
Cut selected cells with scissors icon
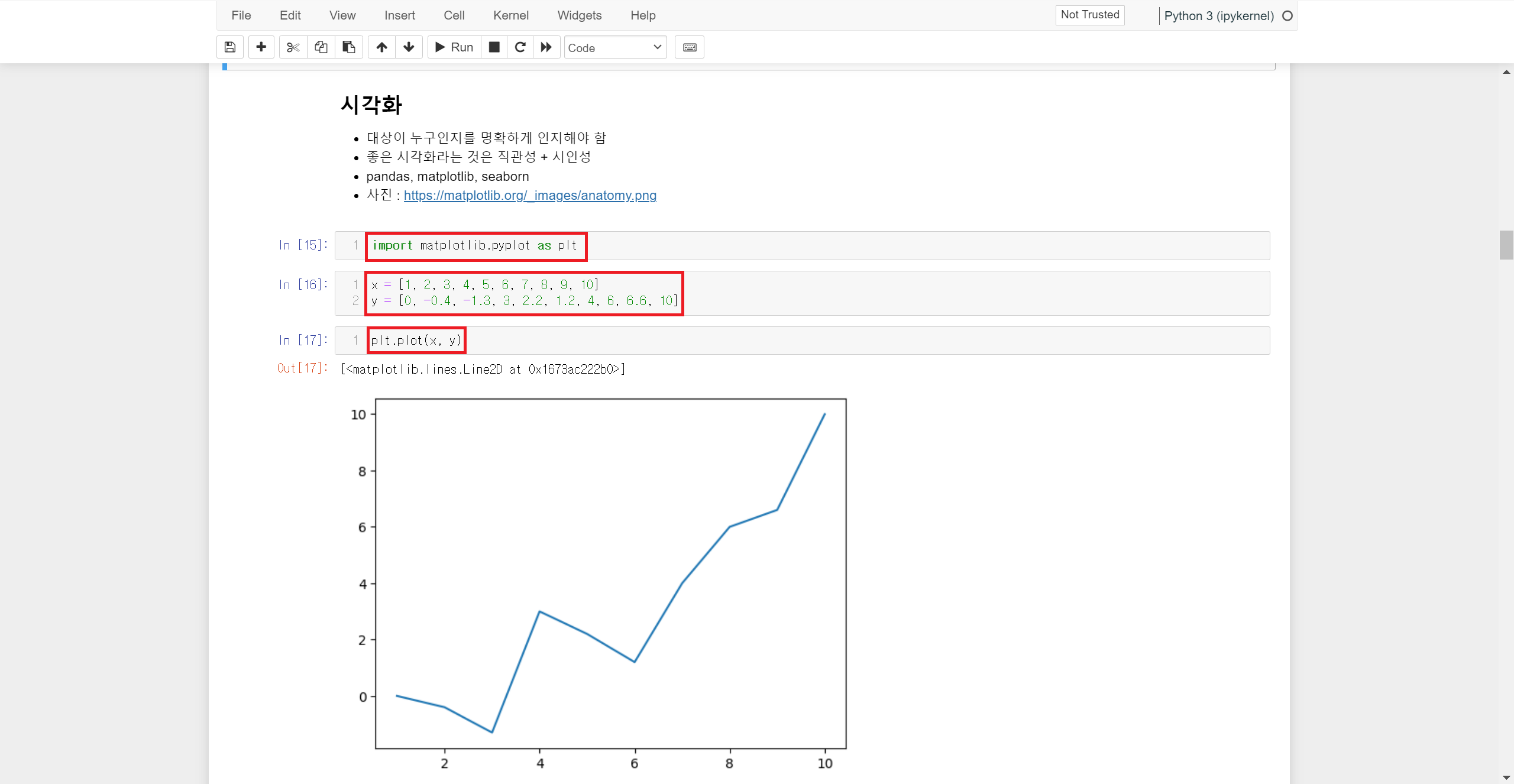click(x=293, y=47)
